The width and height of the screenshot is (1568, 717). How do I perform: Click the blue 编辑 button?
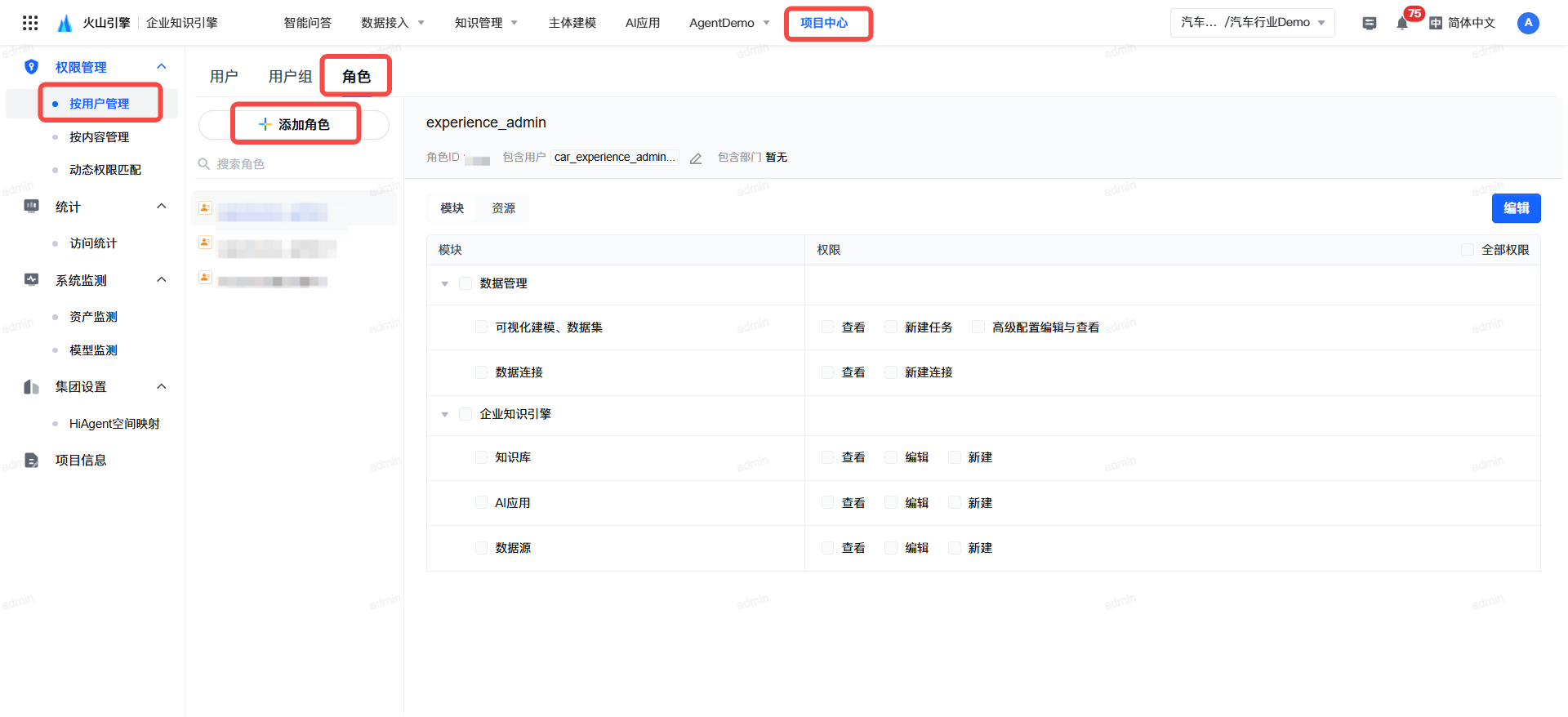[1516, 208]
